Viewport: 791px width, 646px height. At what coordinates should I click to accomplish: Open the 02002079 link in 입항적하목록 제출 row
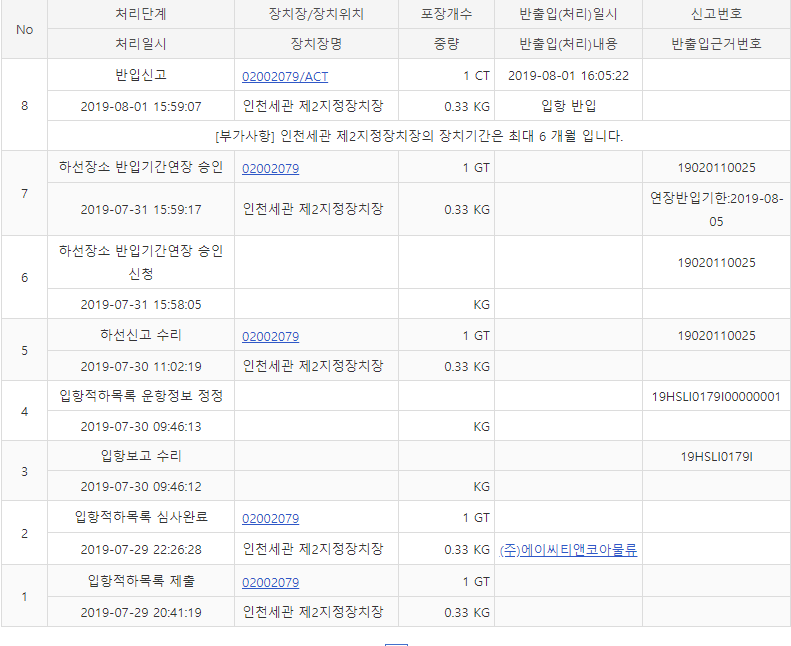point(270,582)
